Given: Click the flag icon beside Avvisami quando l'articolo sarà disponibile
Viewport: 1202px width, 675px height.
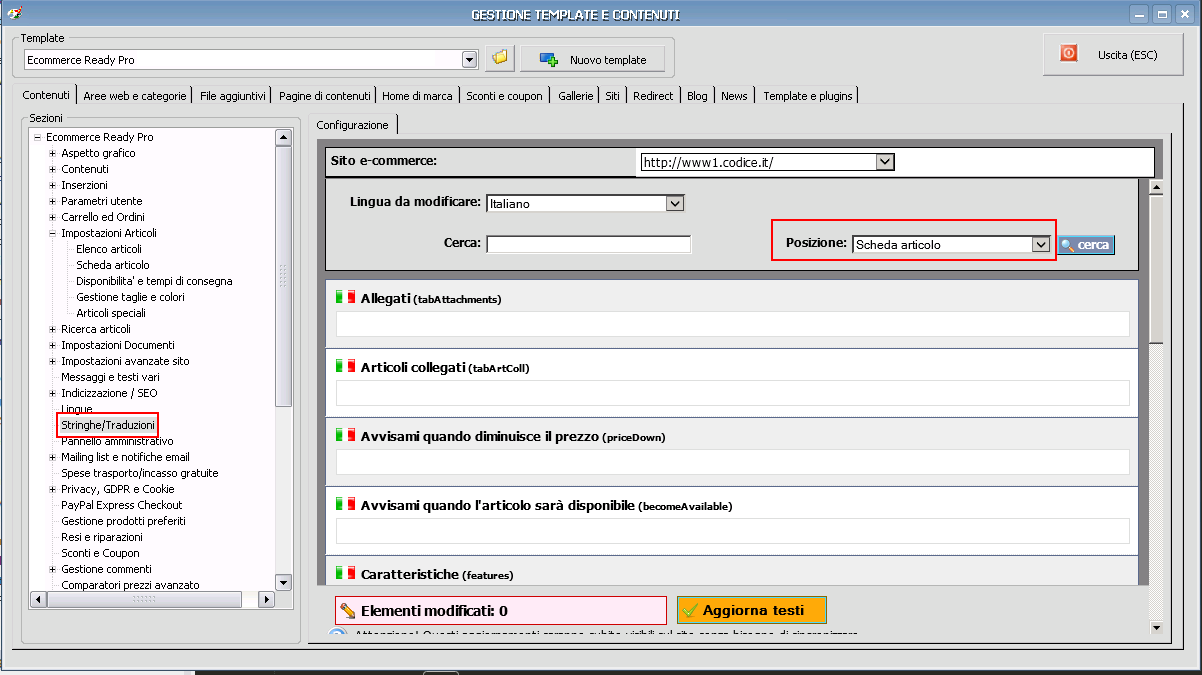Looking at the screenshot, I should [345, 504].
